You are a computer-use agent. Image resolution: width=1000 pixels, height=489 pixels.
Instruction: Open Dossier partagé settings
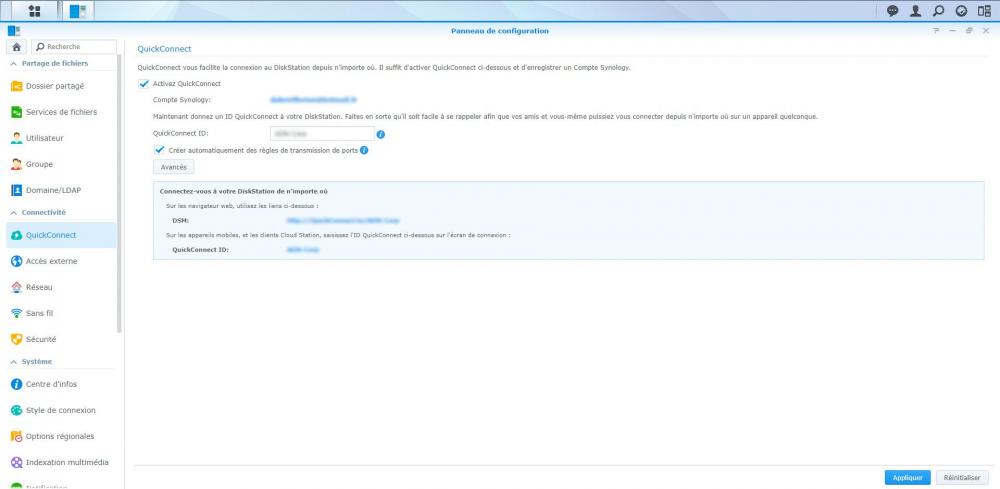(x=61, y=86)
